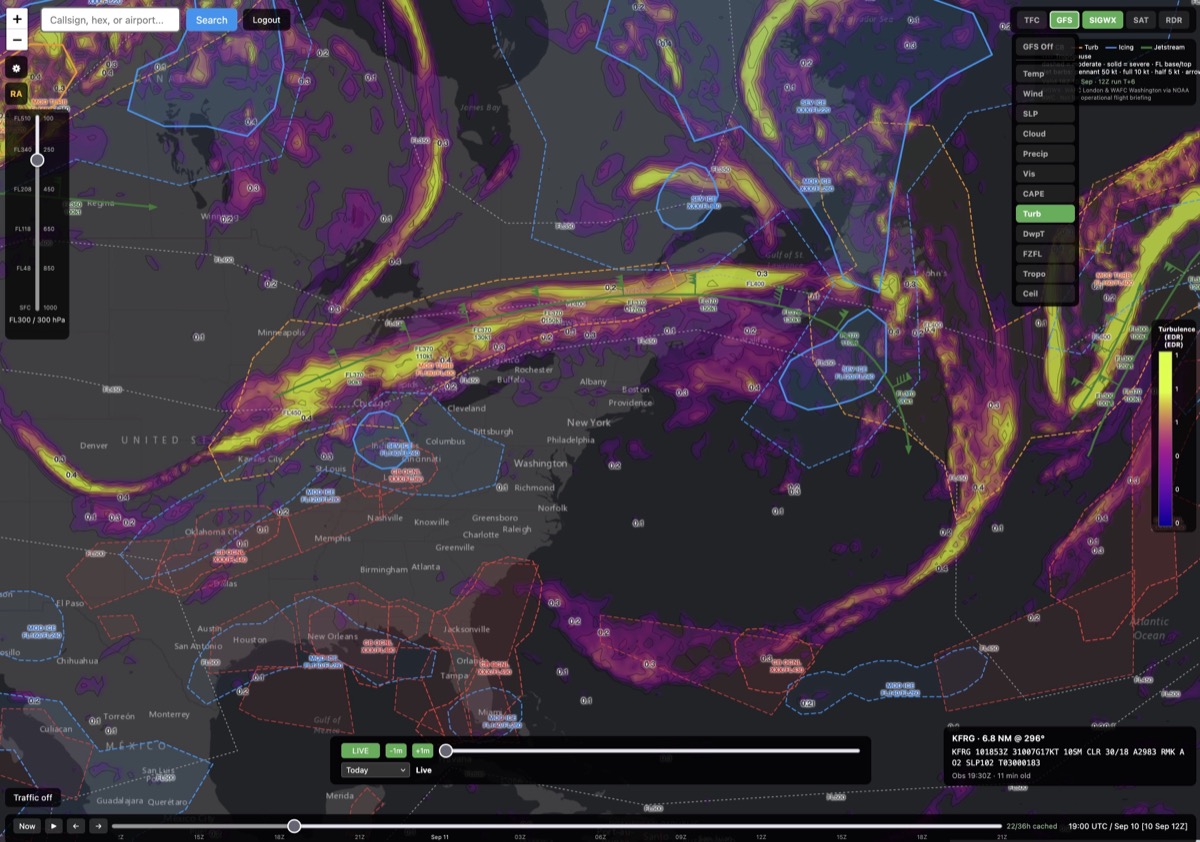This screenshot has width=1200, height=842.
Task: Click the Atlanta city label
Action: (x=425, y=567)
